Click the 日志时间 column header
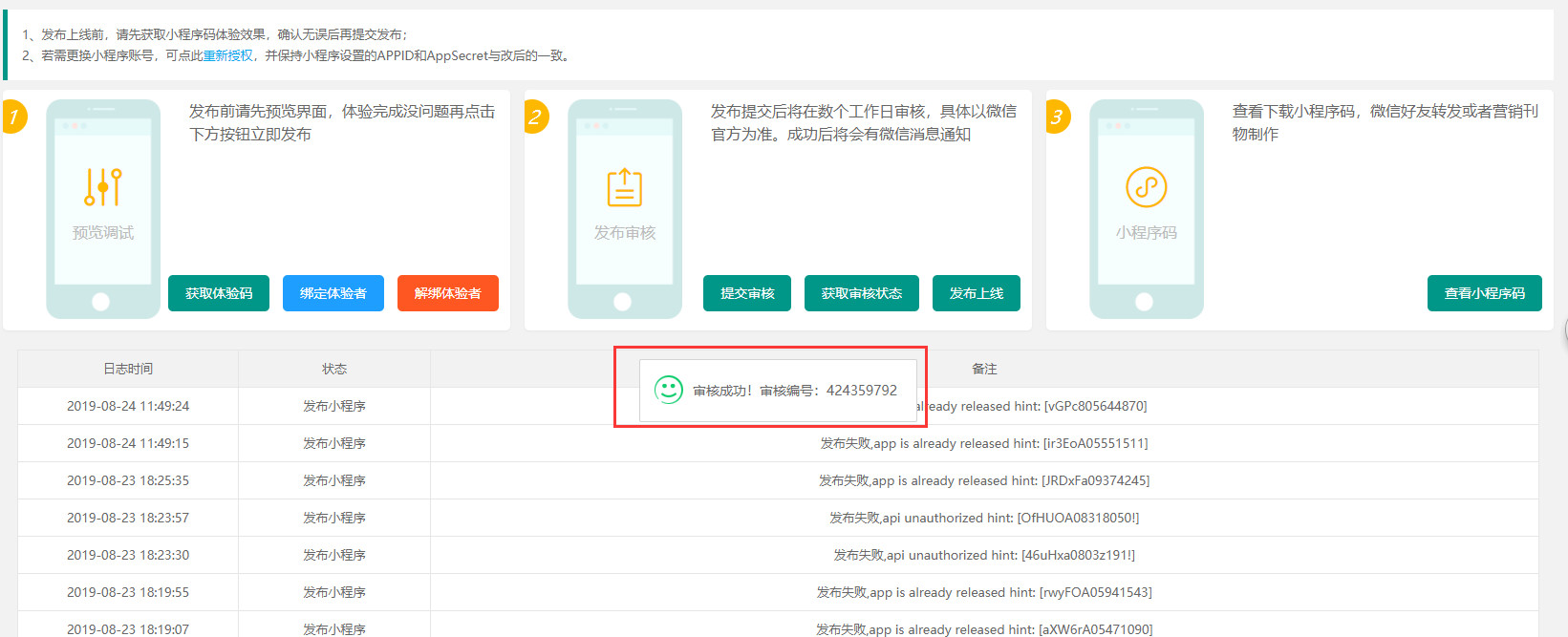1568x637 pixels. 128,369
